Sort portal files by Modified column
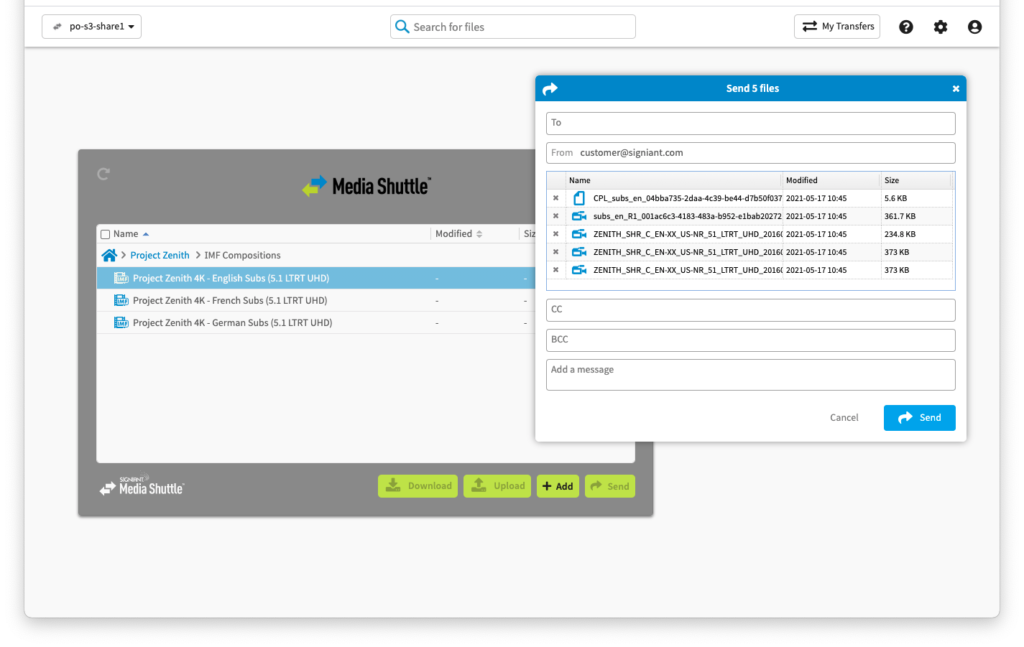The image size is (1024, 647). (x=458, y=234)
